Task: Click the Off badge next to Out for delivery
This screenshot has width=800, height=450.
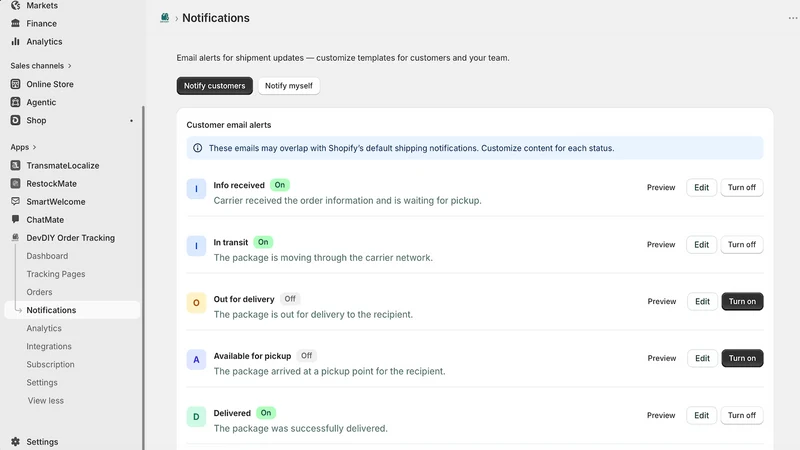Action: (290, 298)
